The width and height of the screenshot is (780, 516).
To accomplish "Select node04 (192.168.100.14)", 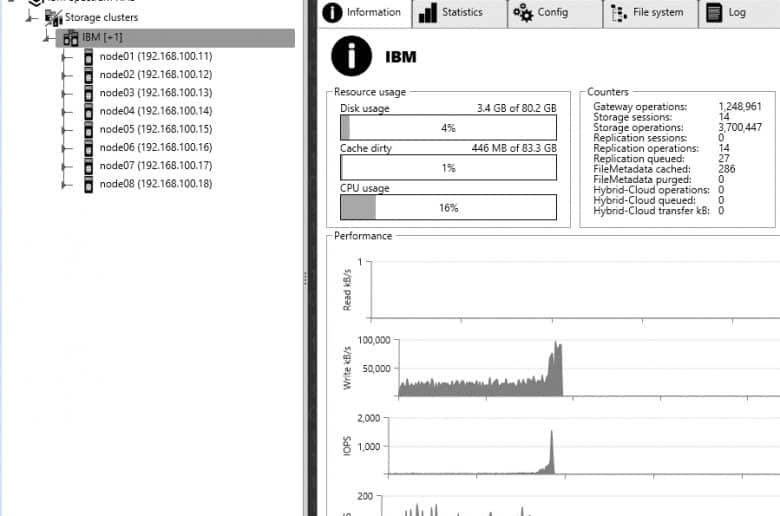I will coord(156,111).
